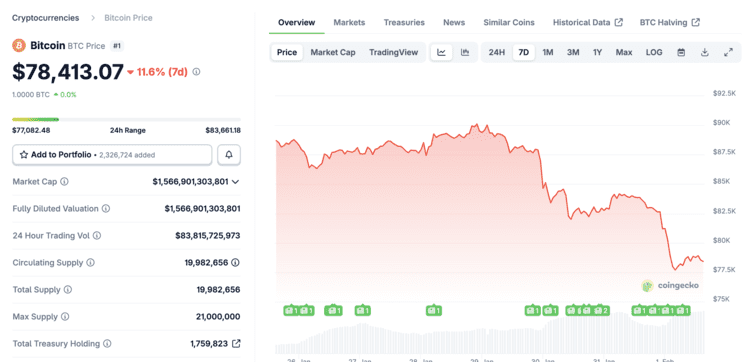This screenshot has height=362, width=749.
Task: Switch chart to Market Cap view
Action: (333, 53)
